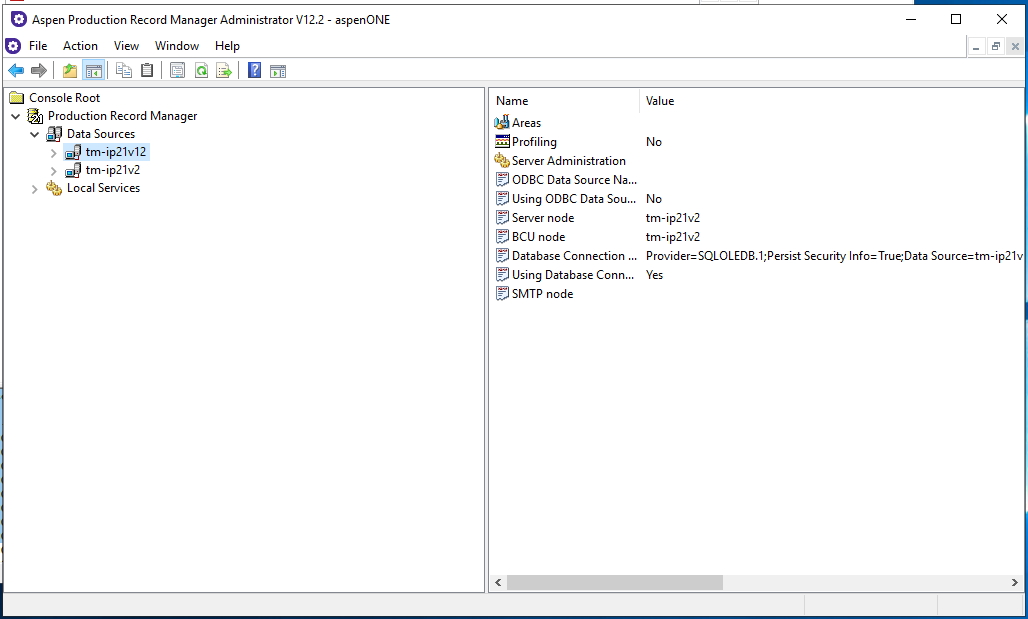Click the Refresh toolbar icon

tap(201, 70)
